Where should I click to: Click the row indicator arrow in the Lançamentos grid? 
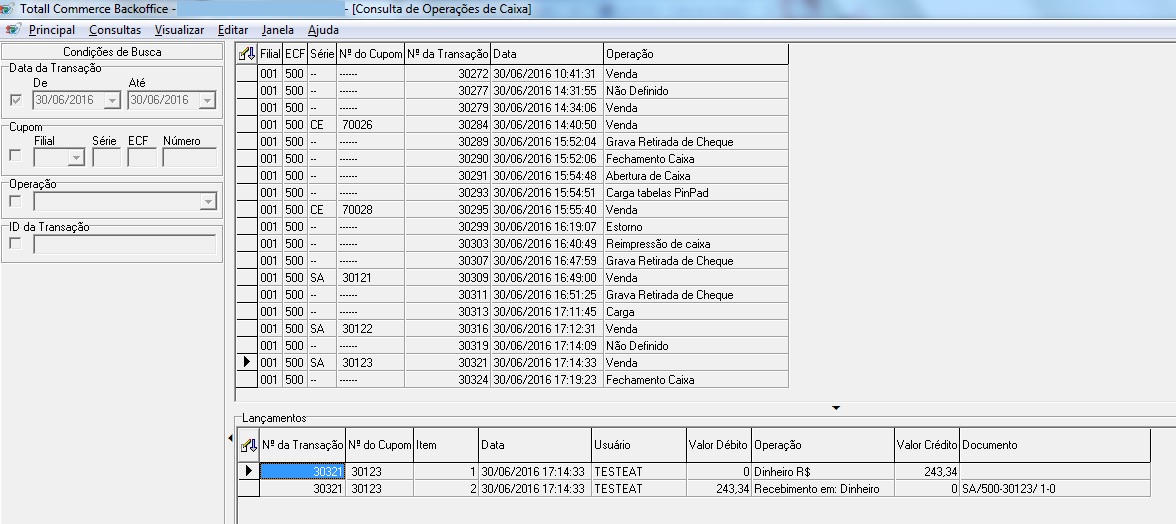(249, 471)
